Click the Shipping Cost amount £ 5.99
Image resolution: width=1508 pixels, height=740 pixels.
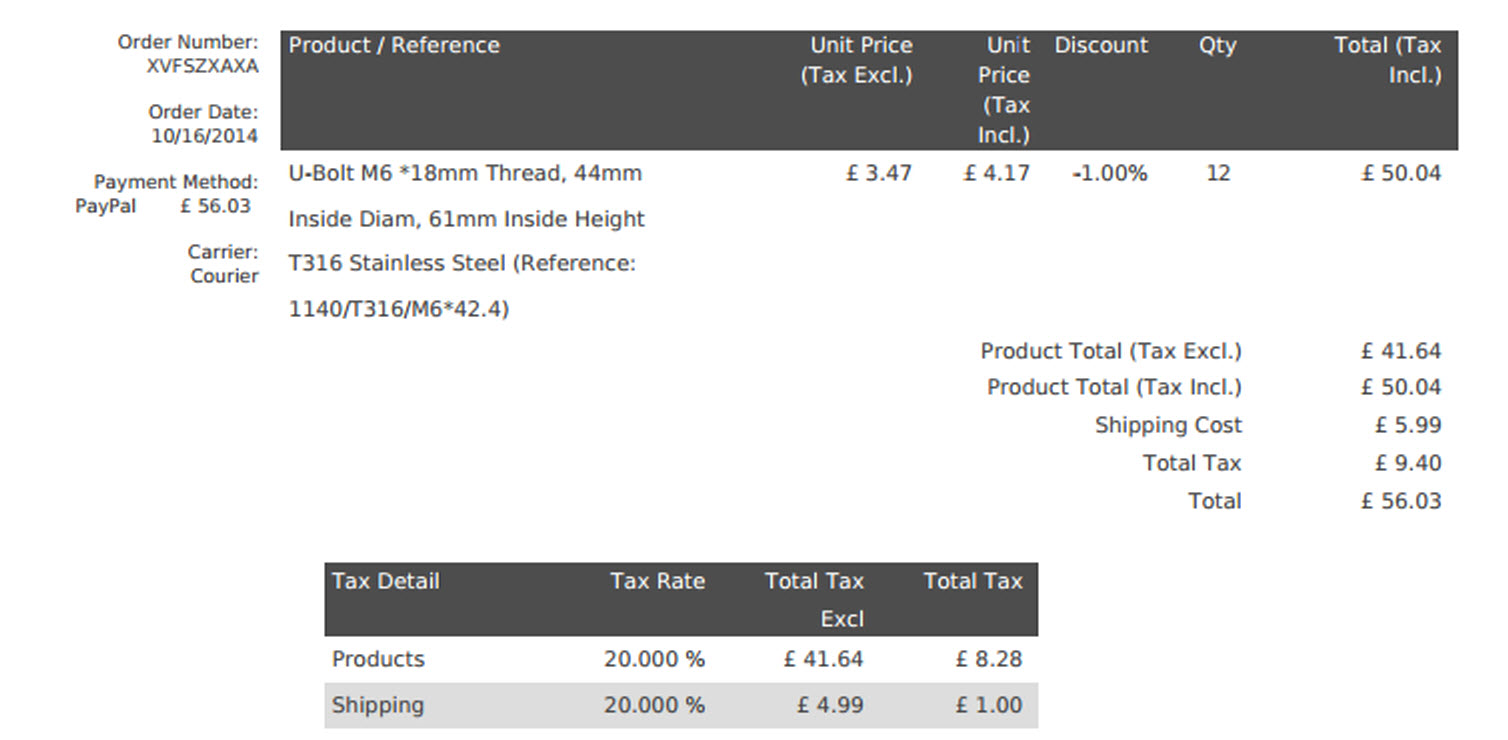[x=1407, y=425]
